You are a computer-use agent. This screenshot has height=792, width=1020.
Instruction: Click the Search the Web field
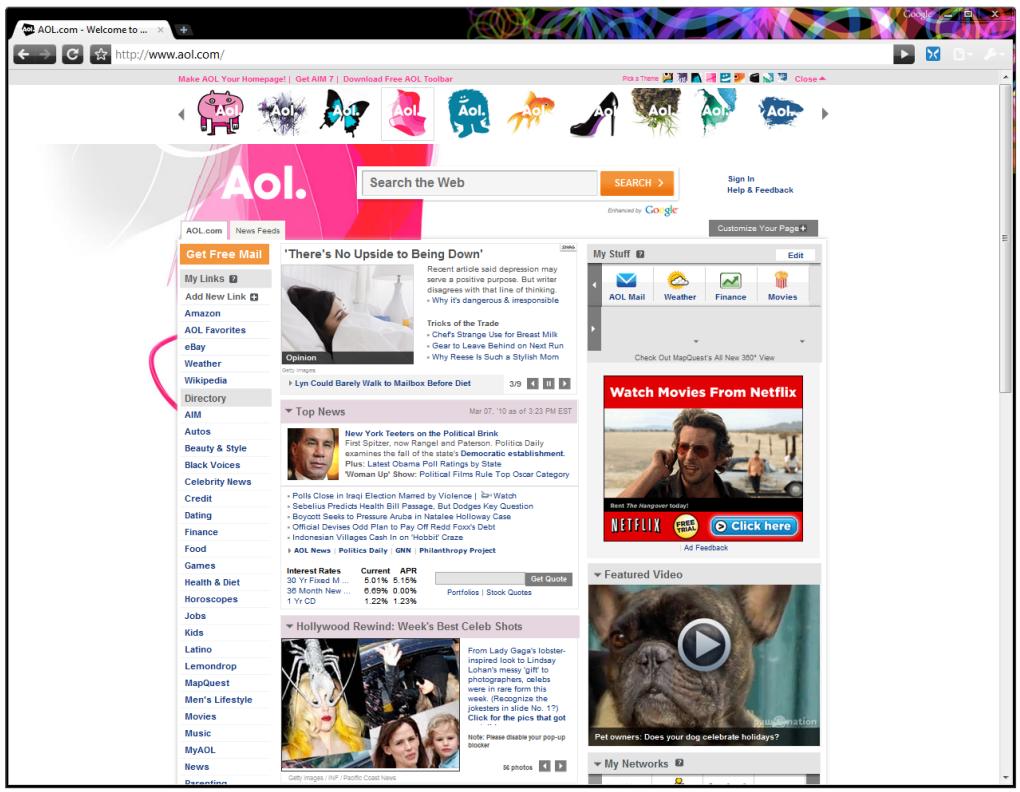(479, 183)
